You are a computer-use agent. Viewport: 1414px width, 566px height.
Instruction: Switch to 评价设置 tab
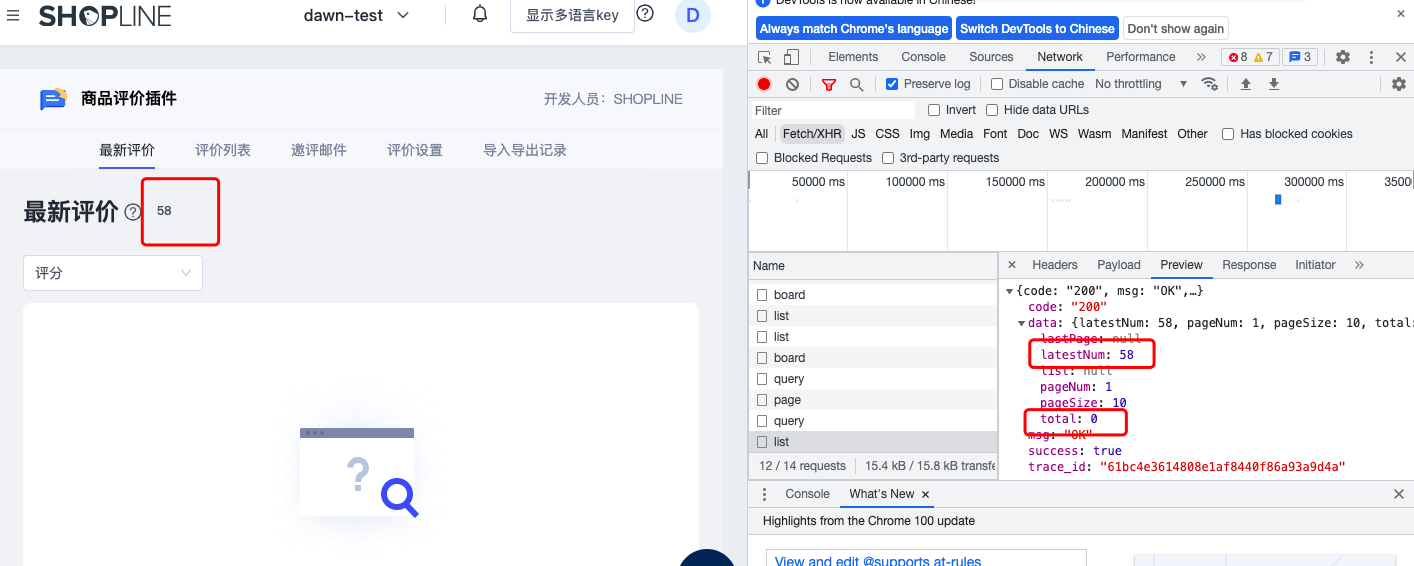pos(415,150)
